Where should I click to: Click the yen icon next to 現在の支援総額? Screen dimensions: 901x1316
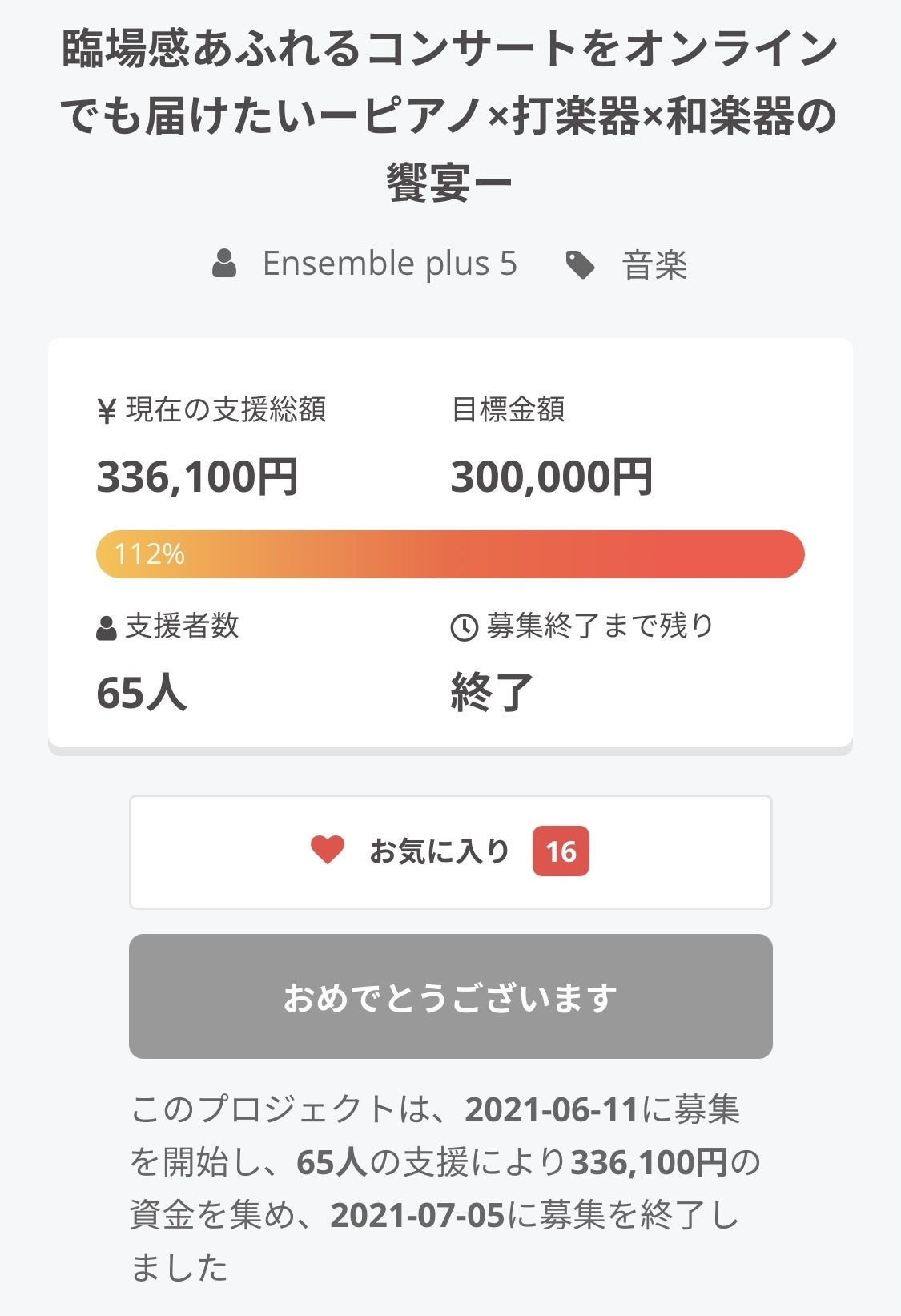click(107, 411)
